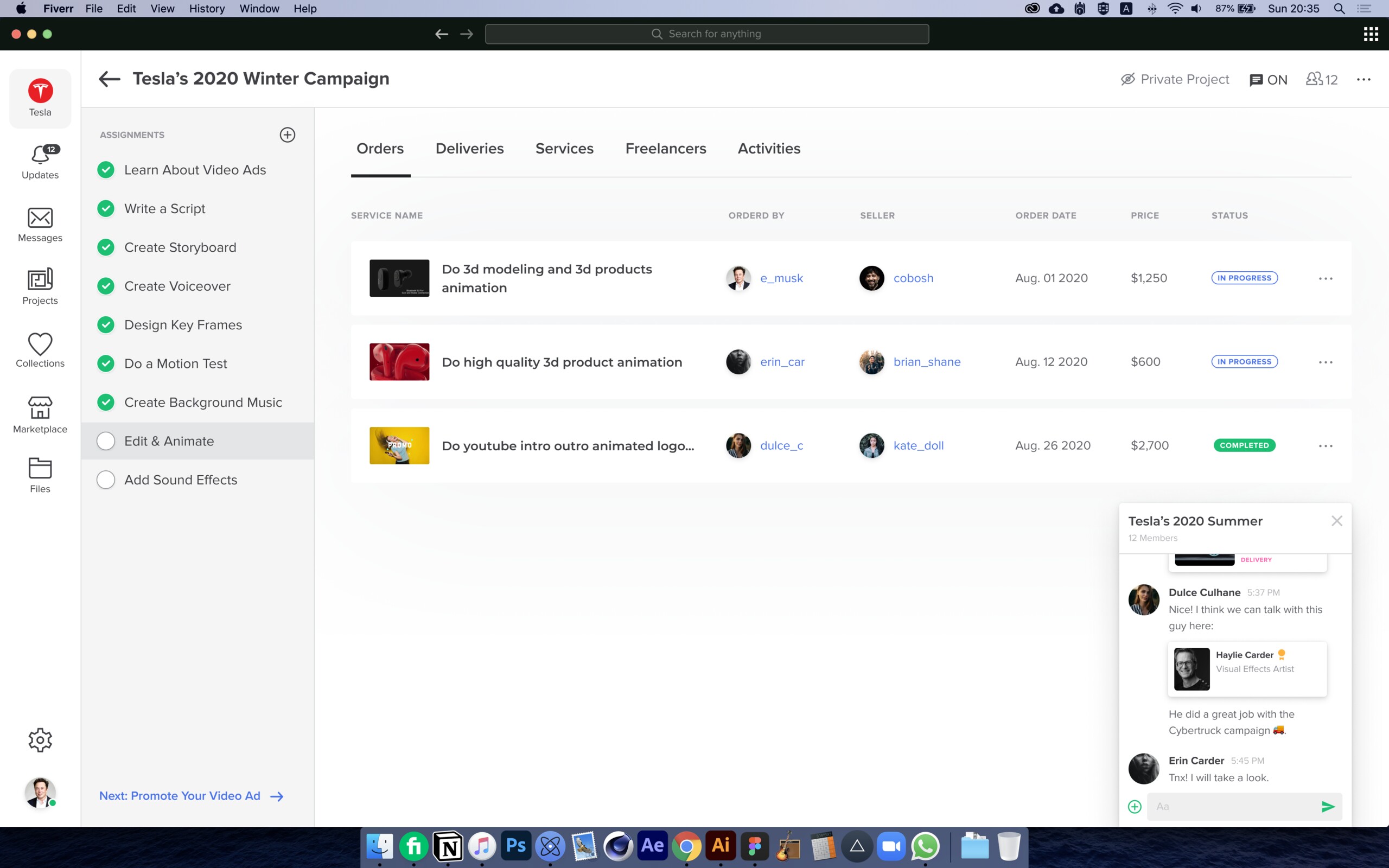The height and width of the screenshot is (868, 1389).
Task: Open the youtube intro outro order thumbnail
Action: point(399,445)
